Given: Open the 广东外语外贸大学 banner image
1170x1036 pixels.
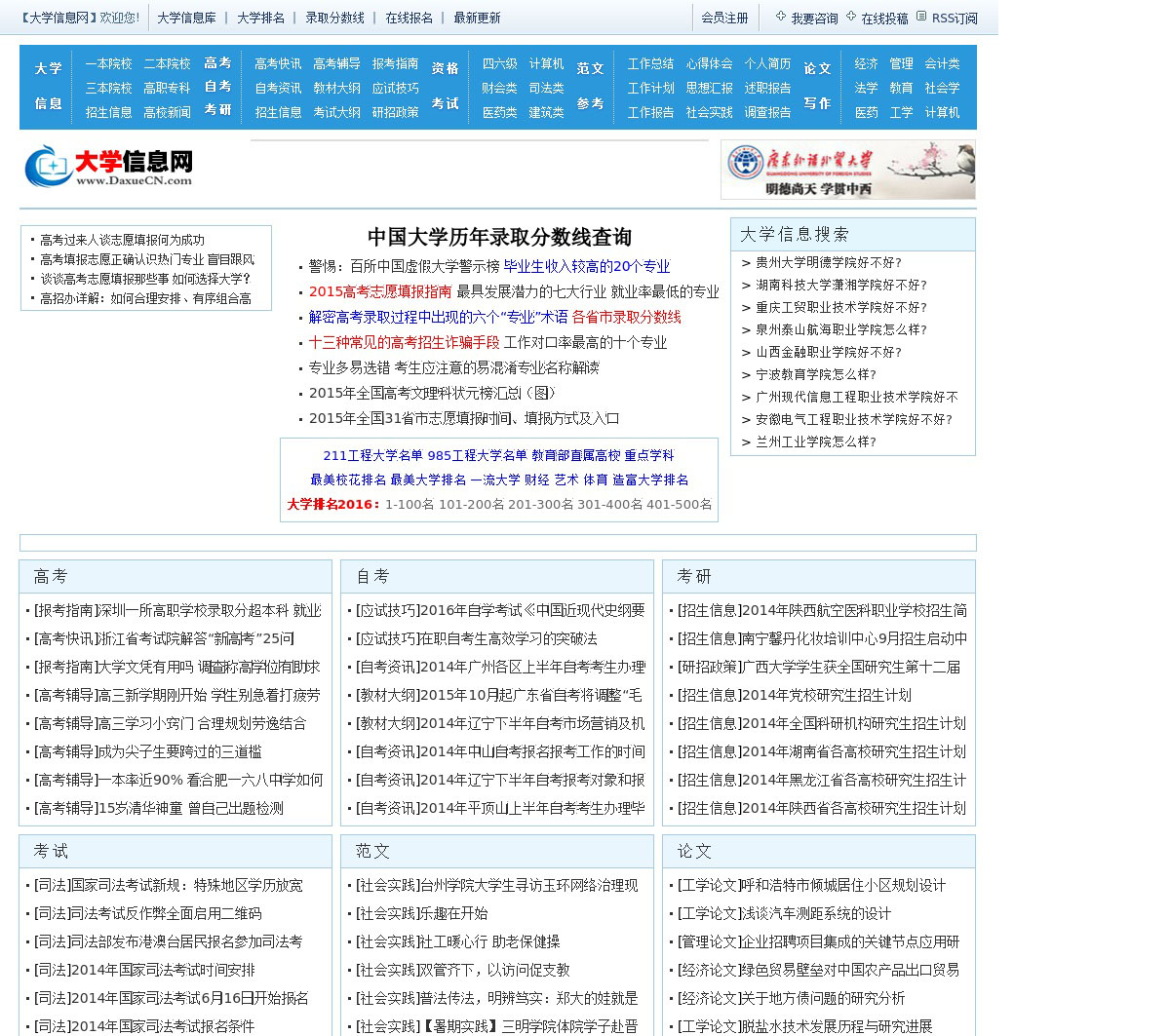Looking at the screenshot, I should click(847, 170).
